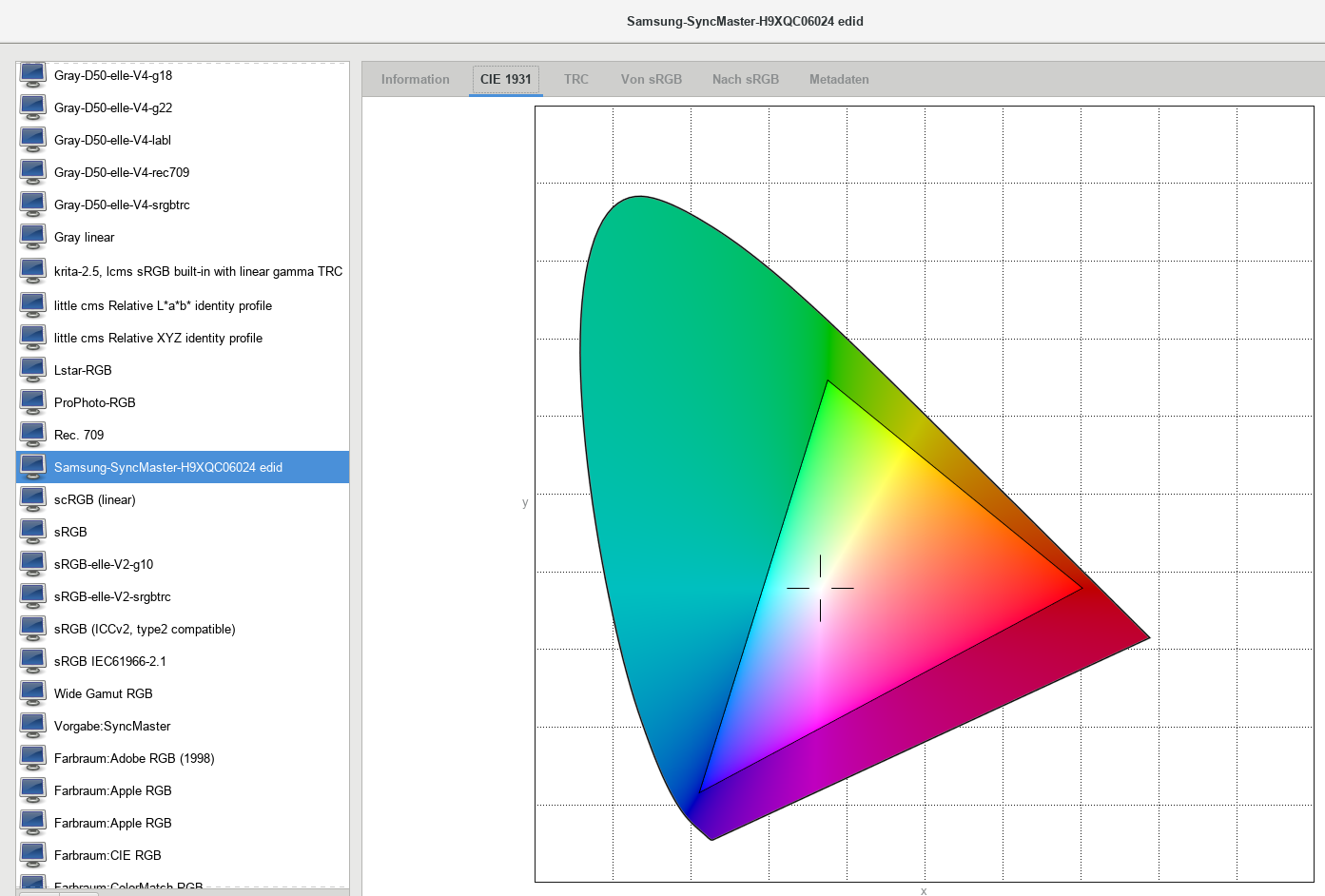1325x896 pixels.
Task: Select the Gray-D50-elle-V4-srgbtrc profile
Action: pyautogui.click(x=183, y=205)
